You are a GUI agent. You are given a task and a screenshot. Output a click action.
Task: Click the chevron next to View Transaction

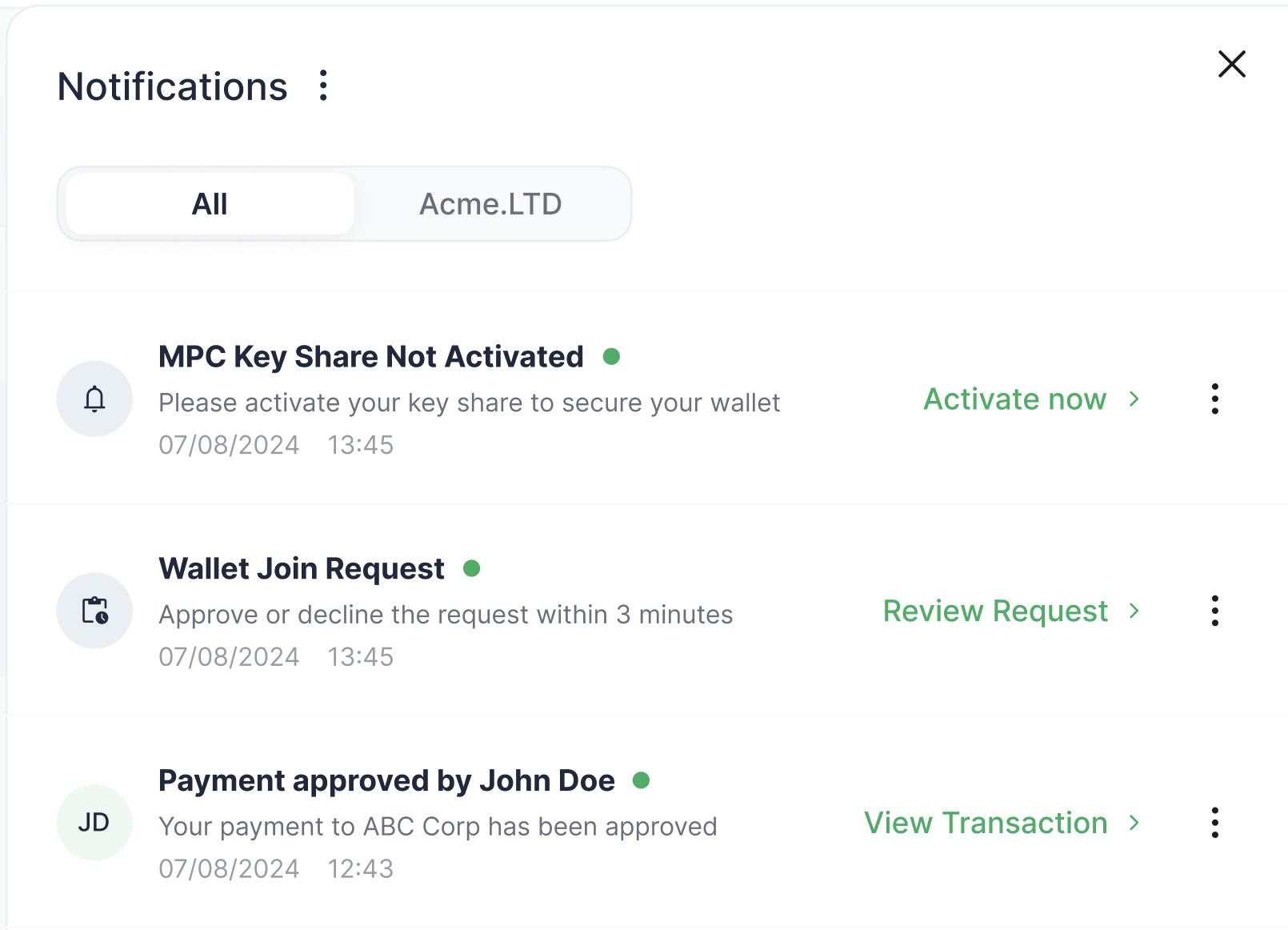[1134, 823]
